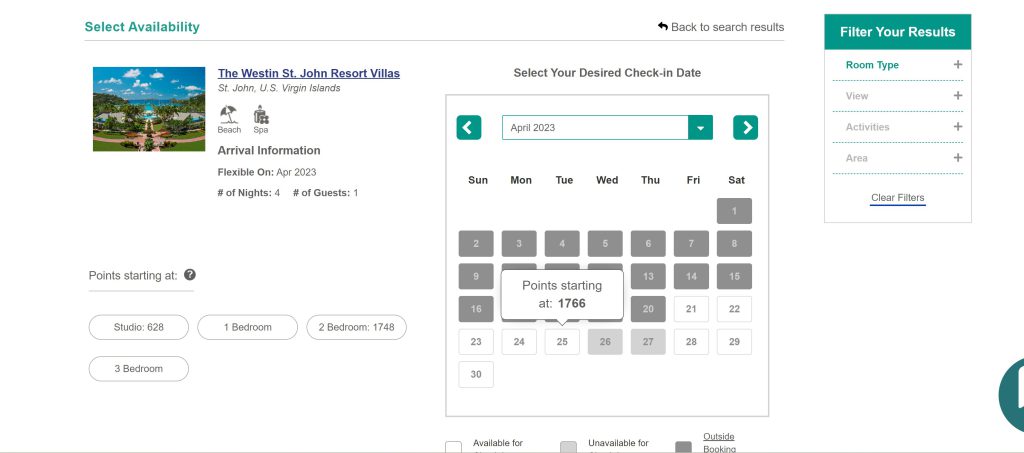Screen dimensions: 1024x453
Task: Pick April 25 as check-in date
Action: pos(562,342)
